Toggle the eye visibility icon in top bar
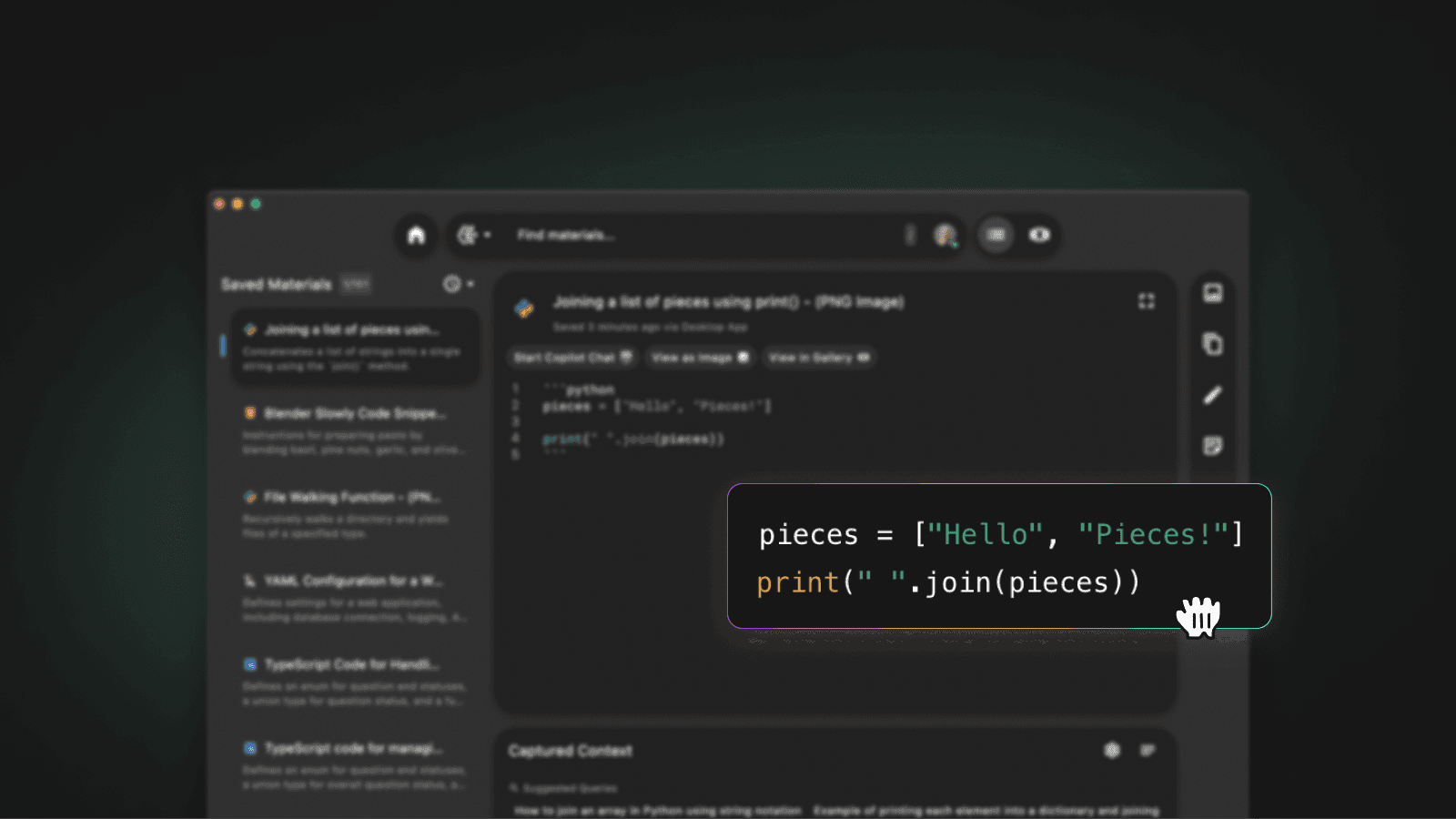This screenshot has width=1456, height=819. 1039,235
